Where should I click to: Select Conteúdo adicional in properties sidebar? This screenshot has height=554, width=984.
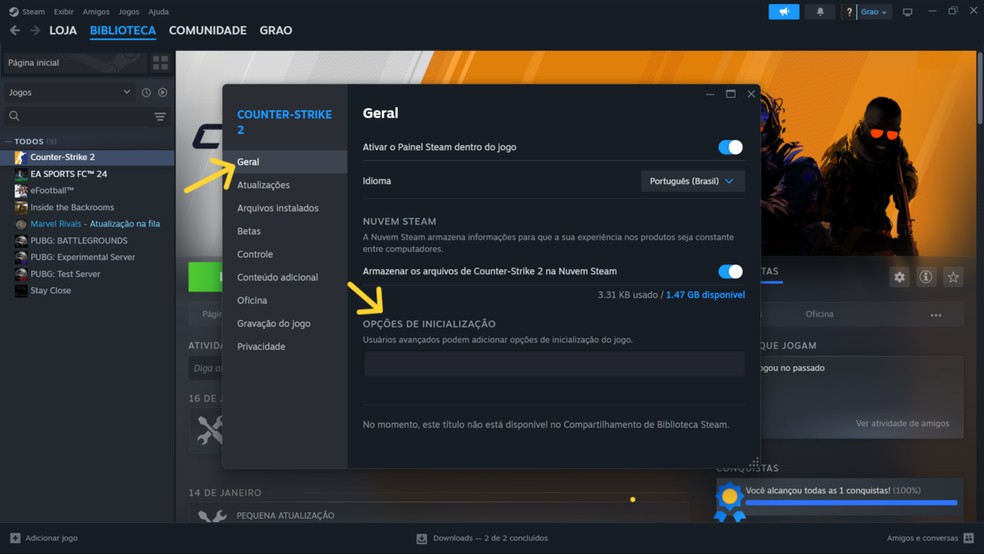[x=285, y=277]
